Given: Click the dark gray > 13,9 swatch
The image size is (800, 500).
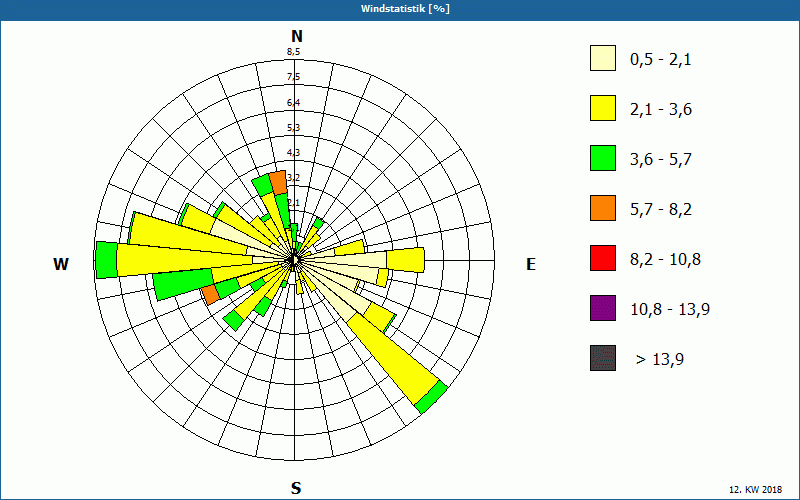Looking at the screenshot, I should 603,358.
